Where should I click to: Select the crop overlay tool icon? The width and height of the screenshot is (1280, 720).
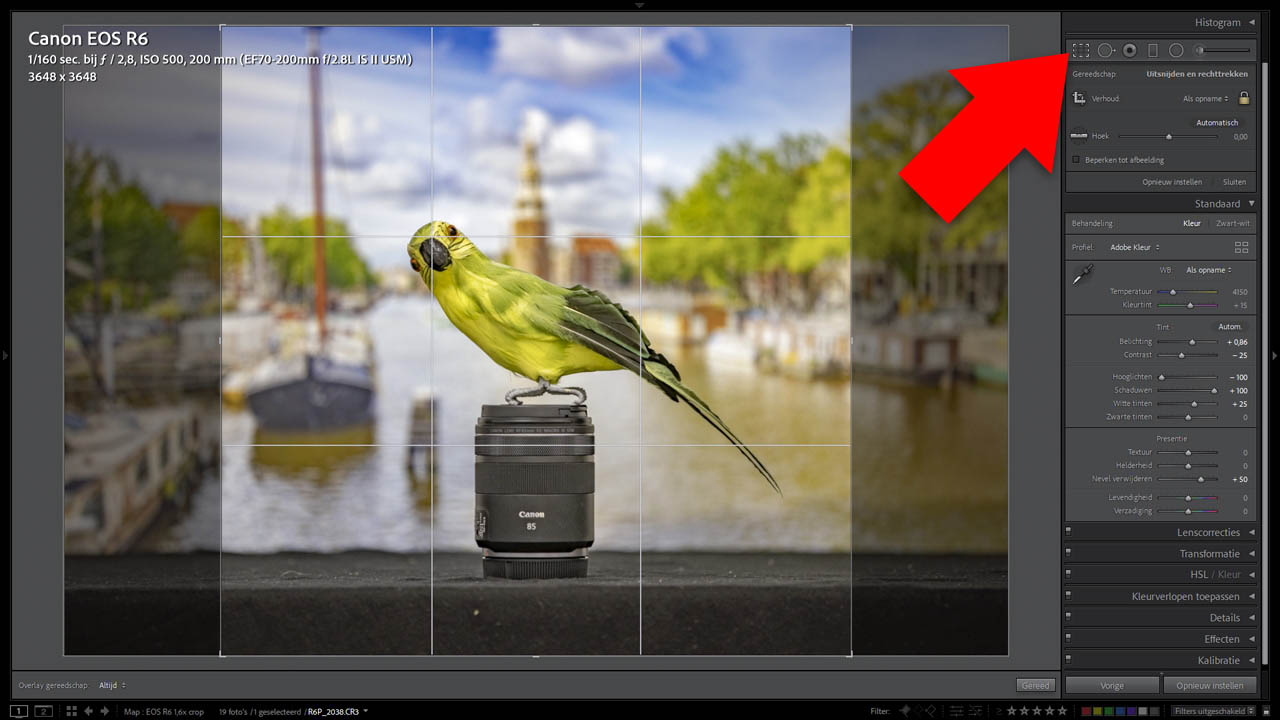click(1081, 50)
